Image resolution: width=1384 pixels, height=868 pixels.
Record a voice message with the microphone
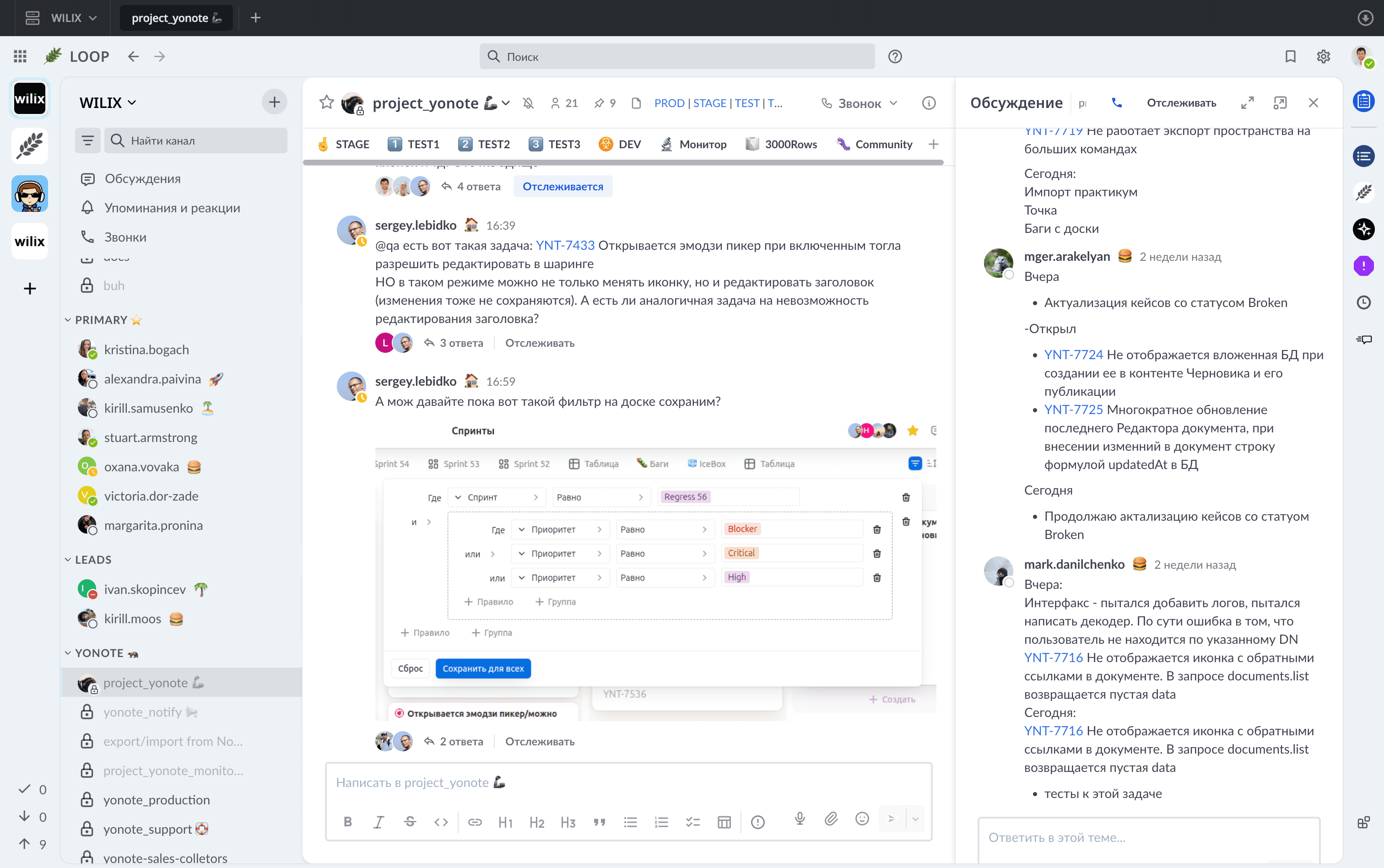pos(800,819)
